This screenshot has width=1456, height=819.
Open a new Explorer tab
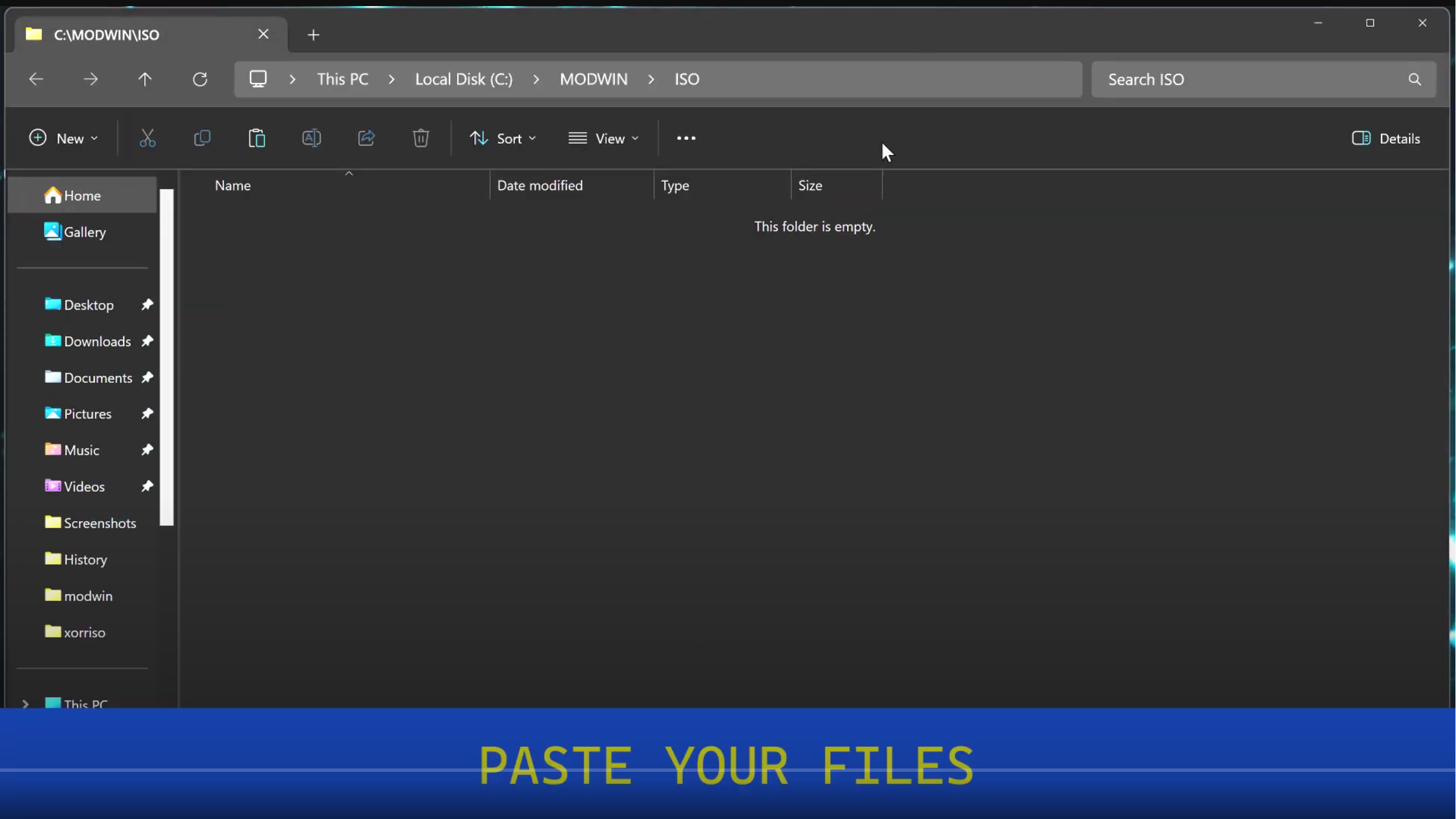coord(313,35)
